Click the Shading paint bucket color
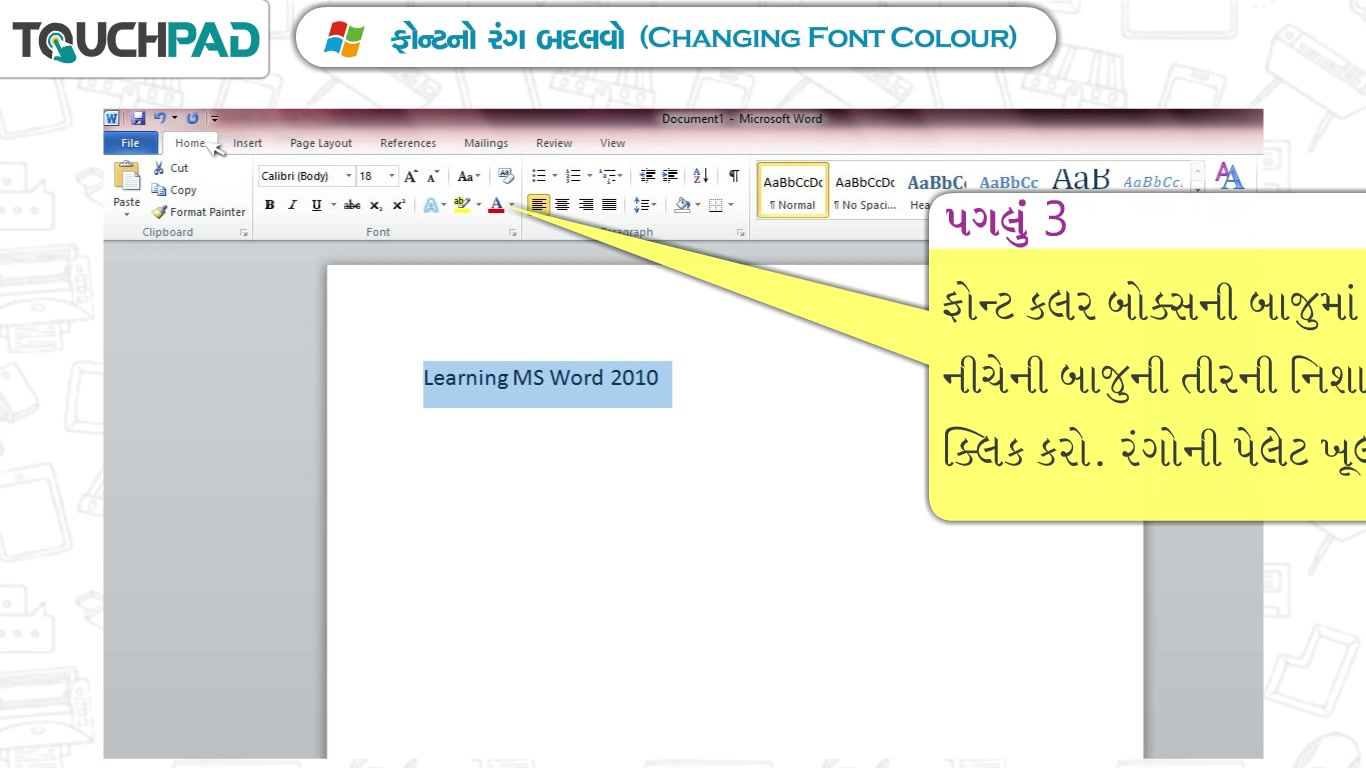This screenshot has height=768, width=1366. pyautogui.click(x=682, y=205)
